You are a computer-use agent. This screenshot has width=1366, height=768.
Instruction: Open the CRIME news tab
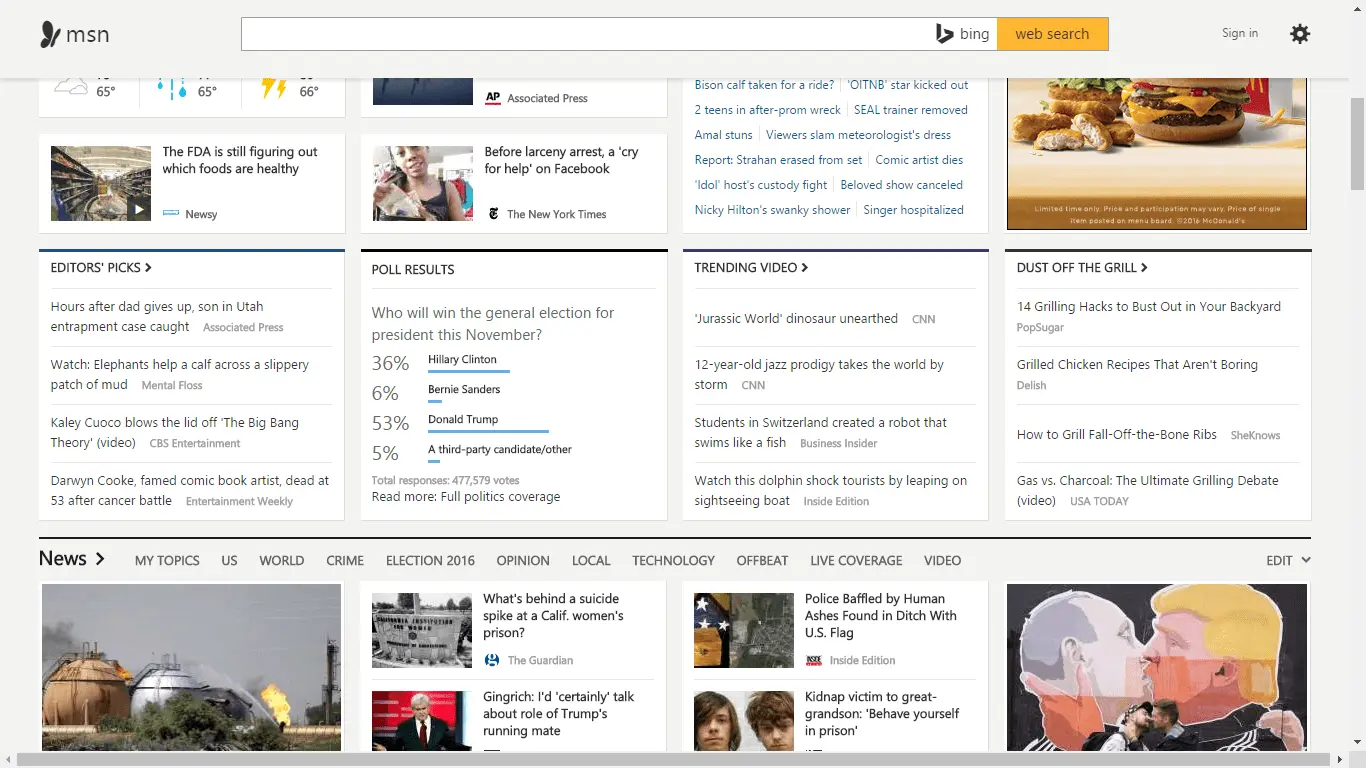click(345, 561)
